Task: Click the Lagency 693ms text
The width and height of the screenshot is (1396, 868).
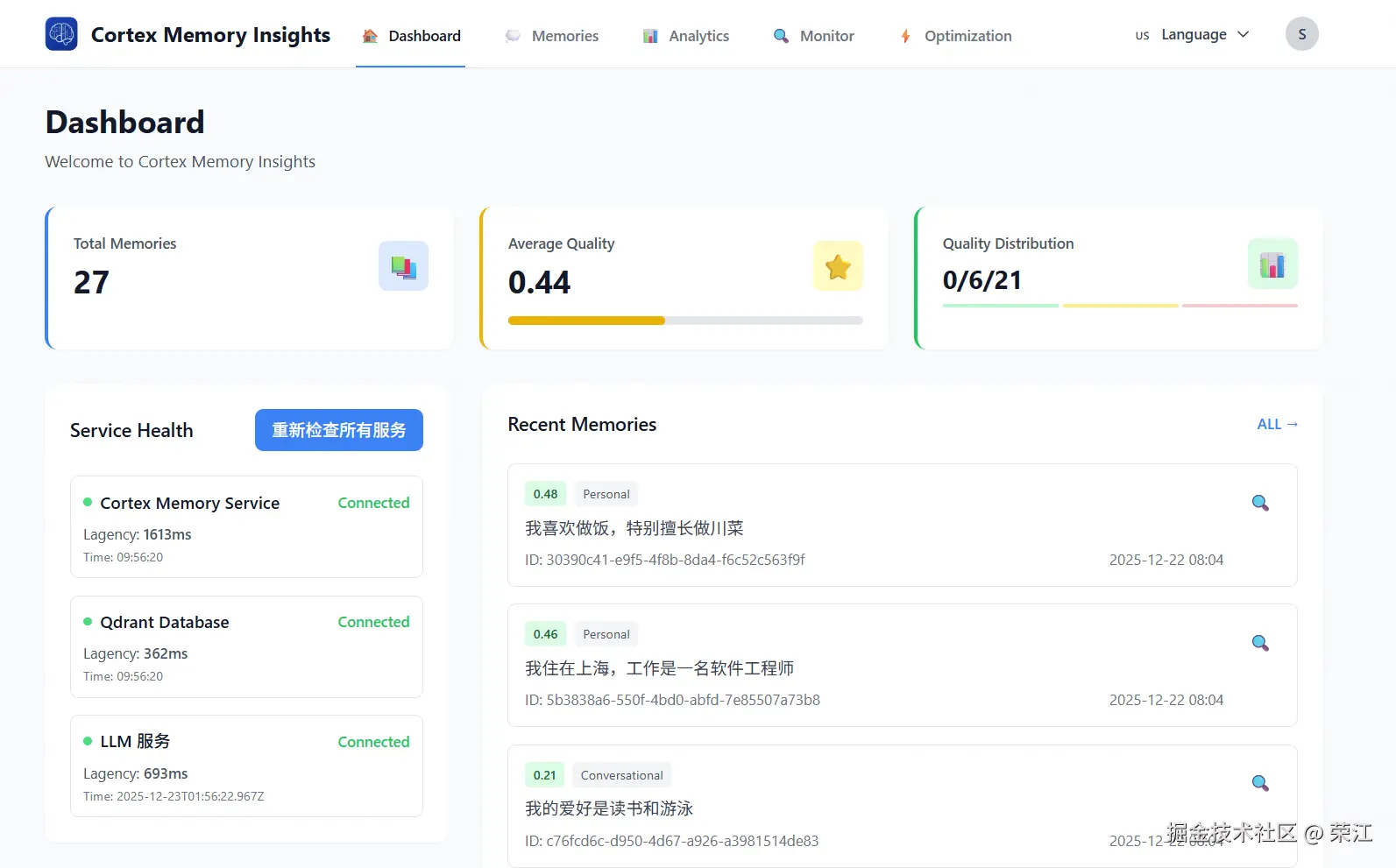Action: click(x=135, y=773)
